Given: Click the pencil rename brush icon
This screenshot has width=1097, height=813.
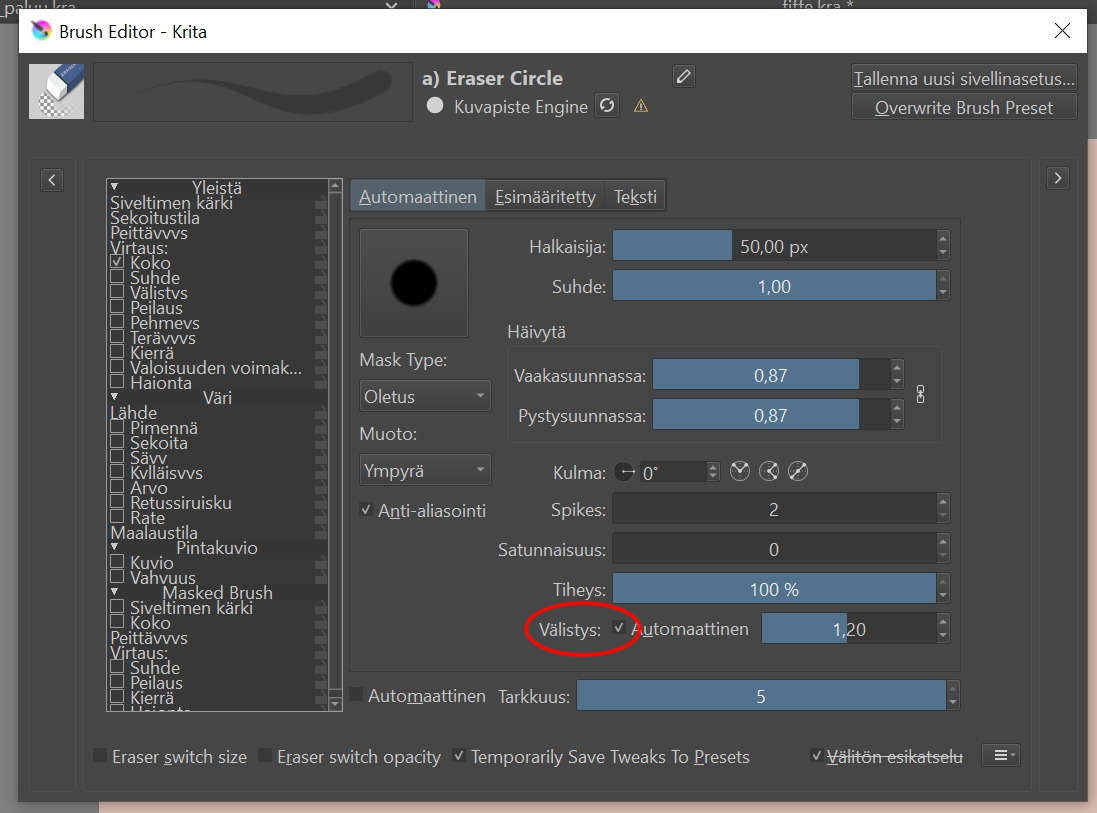Looking at the screenshot, I should point(683,77).
